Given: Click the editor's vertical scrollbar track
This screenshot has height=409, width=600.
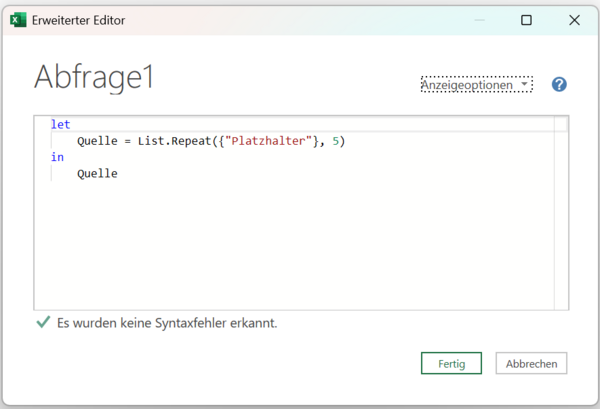Looking at the screenshot, I should coord(561,220).
